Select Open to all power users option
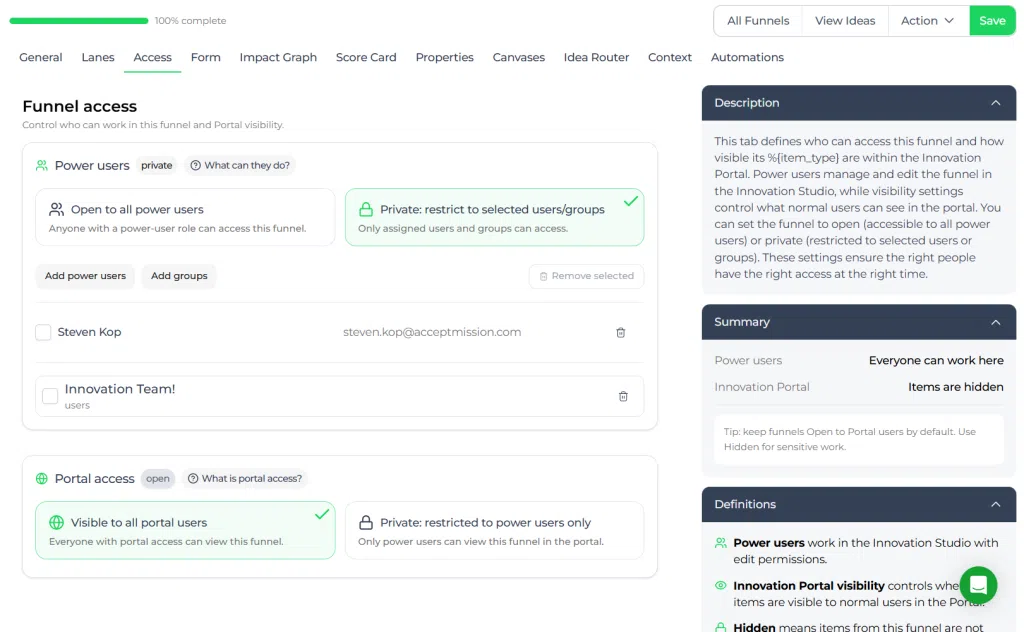This screenshot has height=632, width=1024. [x=185, y=217]
